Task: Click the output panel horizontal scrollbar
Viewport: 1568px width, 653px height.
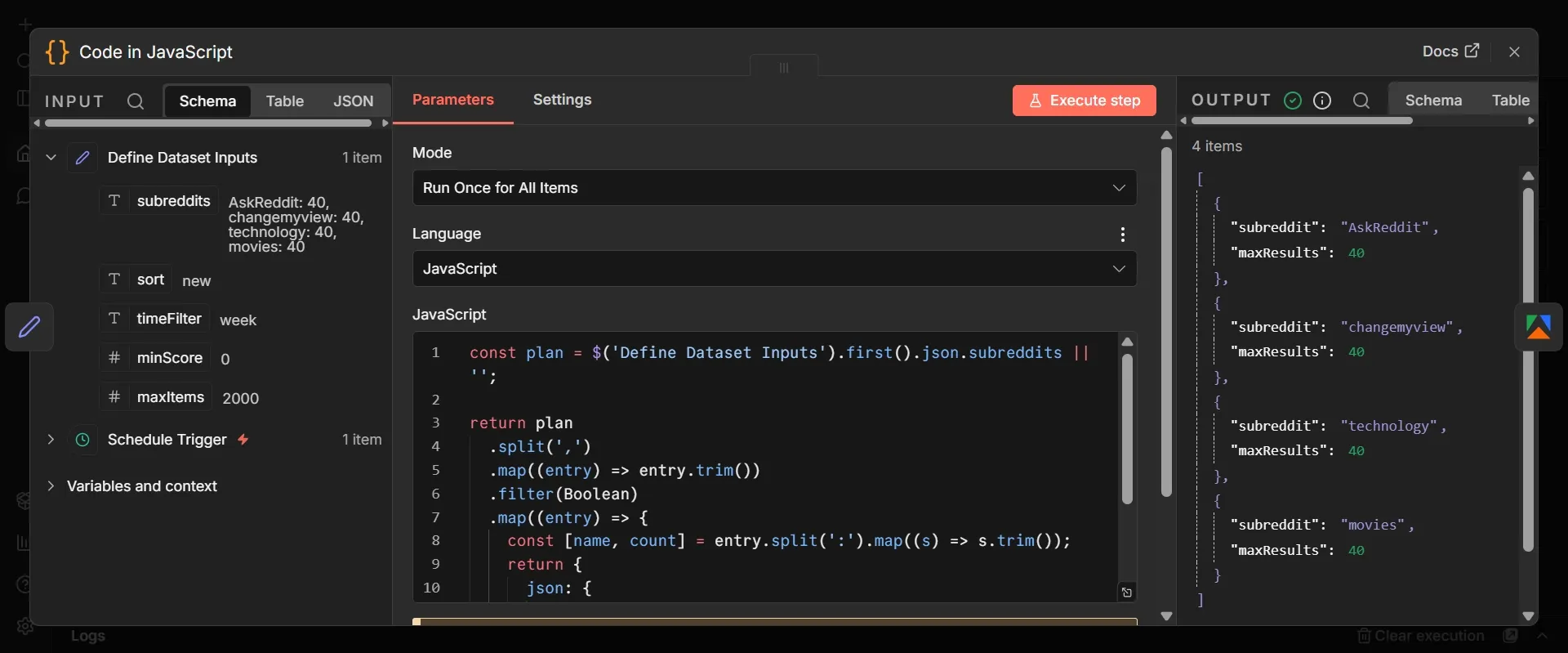Action: coord(1302,121)
